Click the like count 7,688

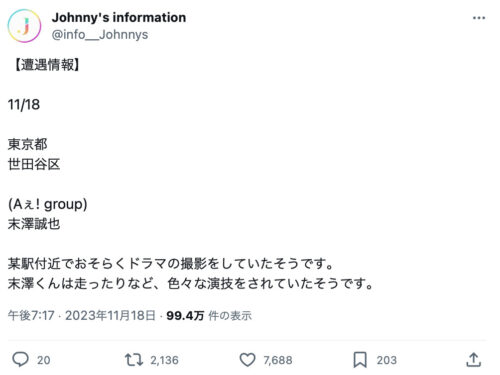[278, 360]
